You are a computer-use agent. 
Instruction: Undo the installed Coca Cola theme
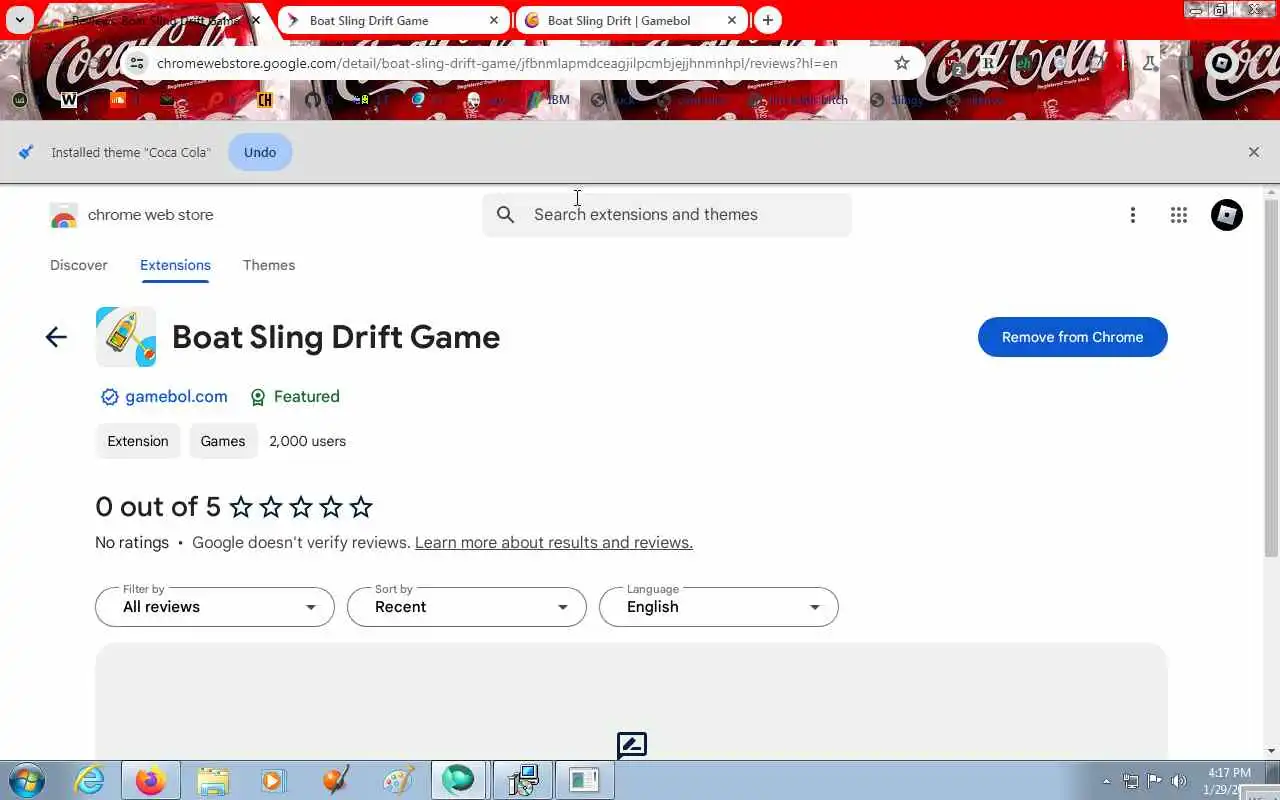coord(260,152)
